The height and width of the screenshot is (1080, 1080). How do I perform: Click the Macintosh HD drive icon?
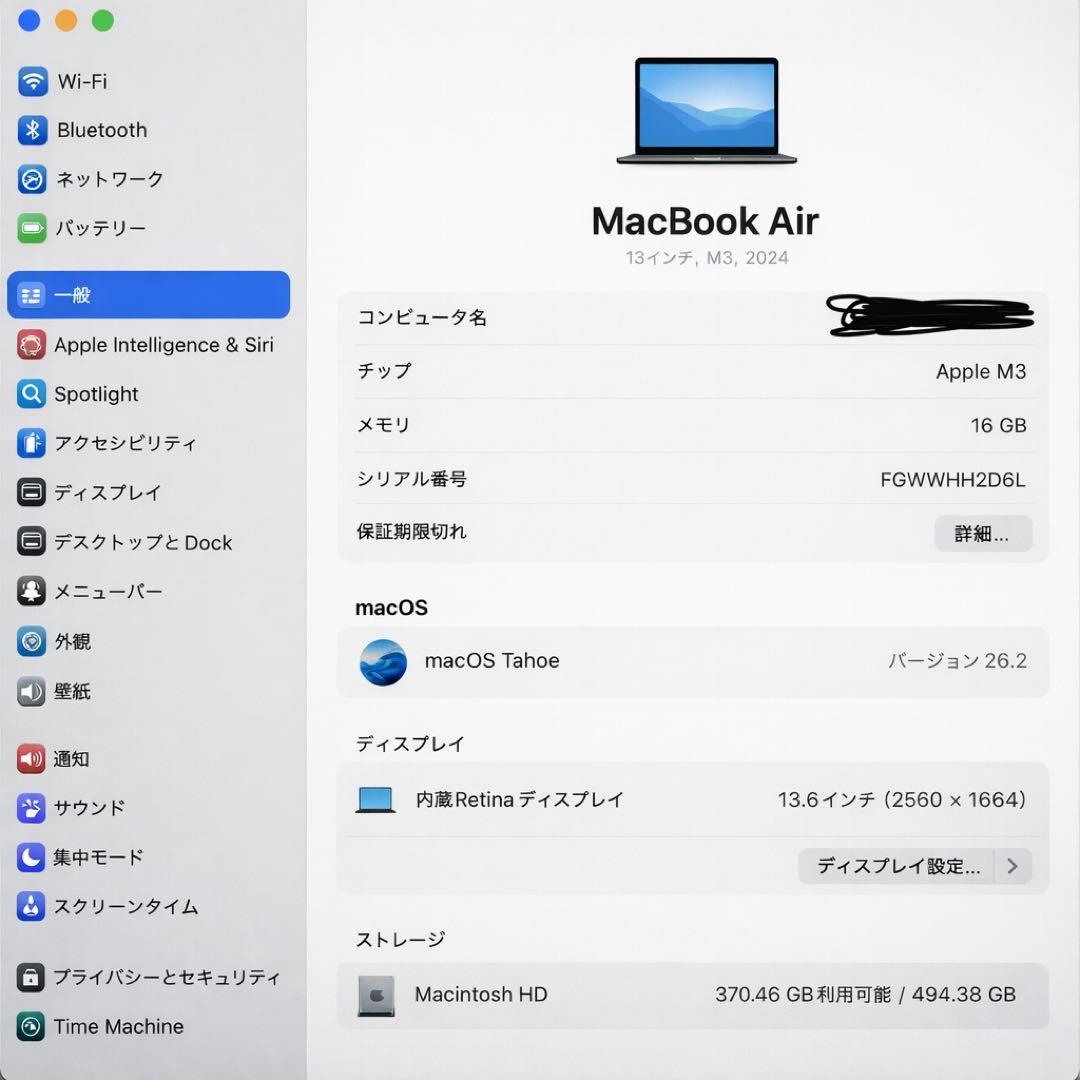click(x=376, y=996)
